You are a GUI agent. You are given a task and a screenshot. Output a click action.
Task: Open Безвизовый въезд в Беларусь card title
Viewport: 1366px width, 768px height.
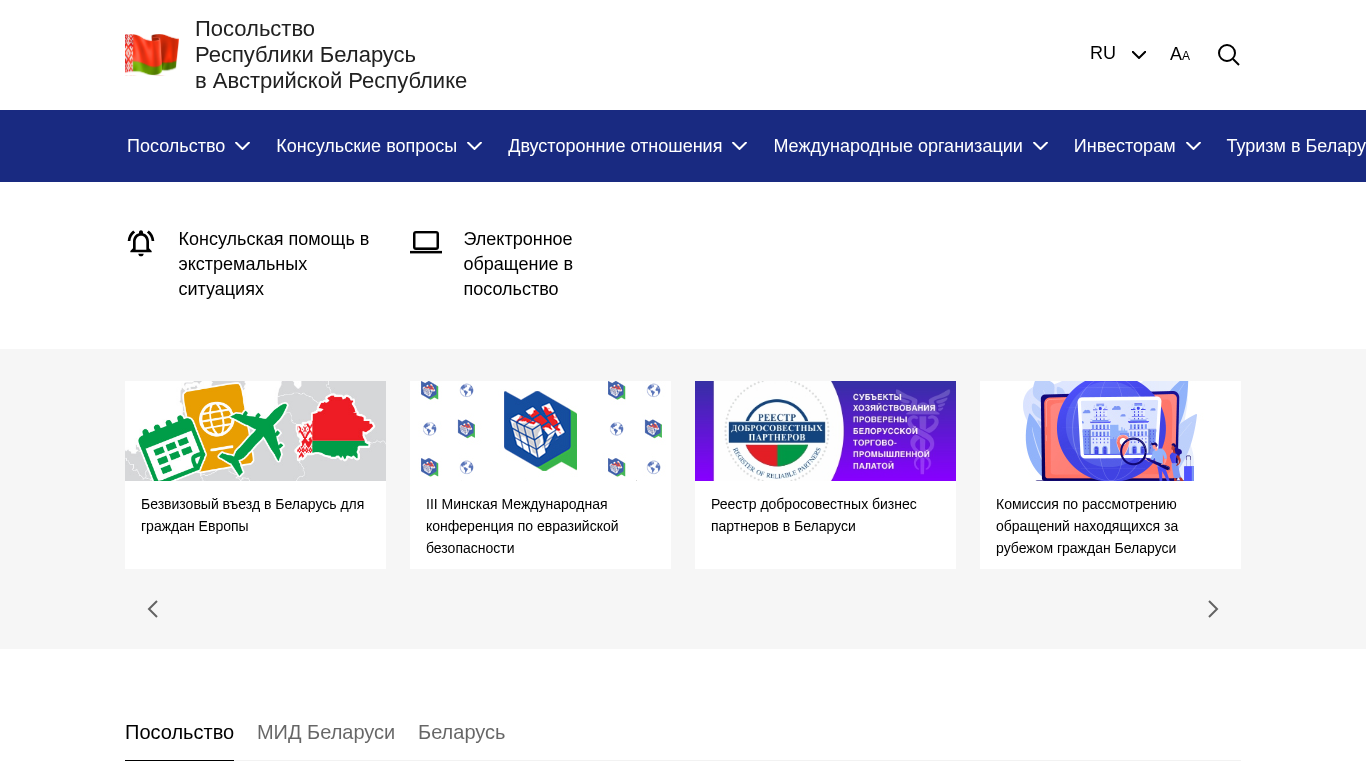(x=253, y=515)
